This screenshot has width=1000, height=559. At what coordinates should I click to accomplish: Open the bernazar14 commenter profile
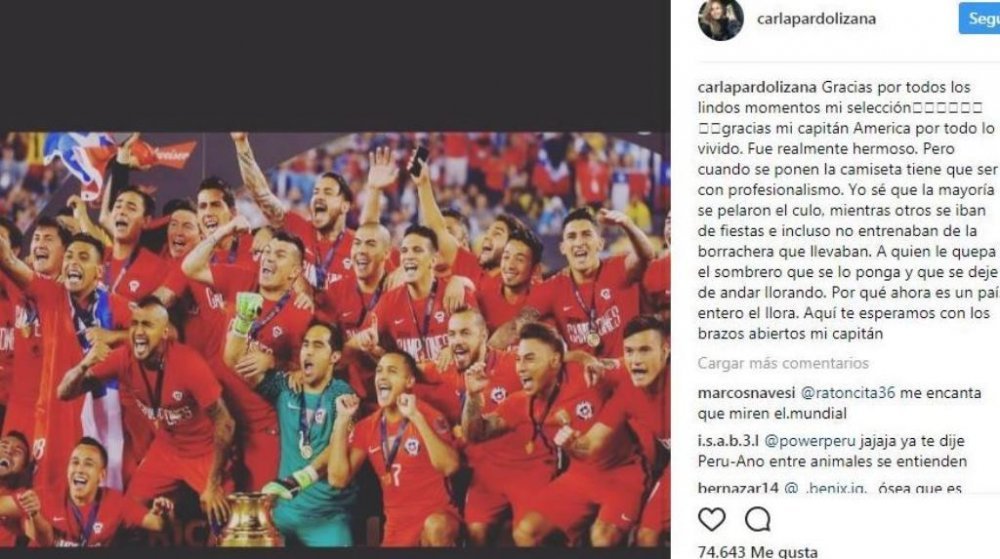738,488
